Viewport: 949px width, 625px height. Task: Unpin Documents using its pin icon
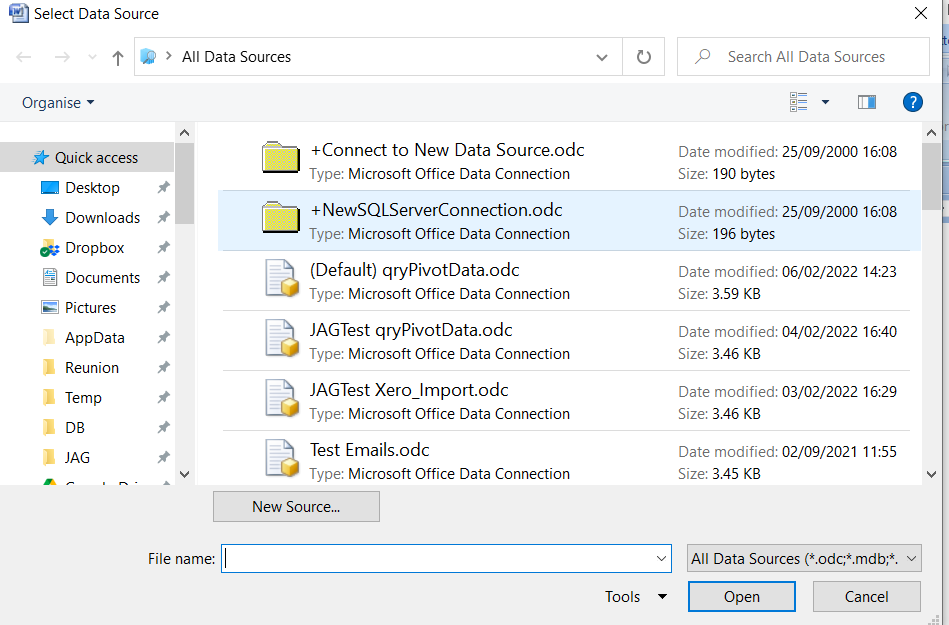163,278
